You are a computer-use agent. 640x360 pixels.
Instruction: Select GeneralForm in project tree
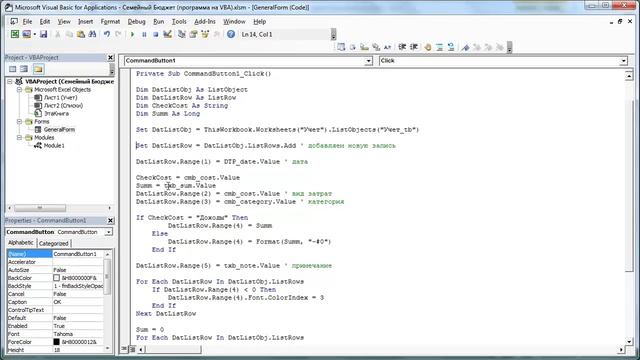point(59,129)
